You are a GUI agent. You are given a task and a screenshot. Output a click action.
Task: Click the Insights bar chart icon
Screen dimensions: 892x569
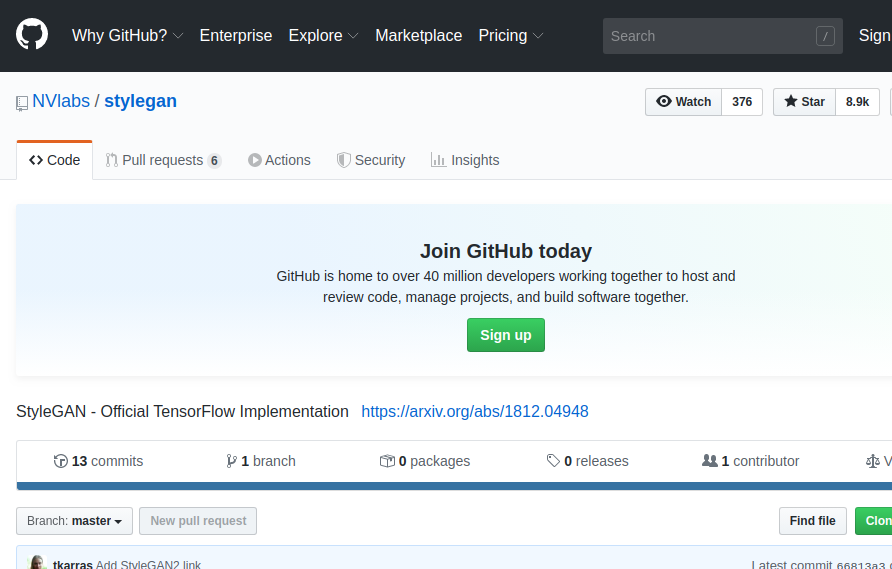click(438, 160)
